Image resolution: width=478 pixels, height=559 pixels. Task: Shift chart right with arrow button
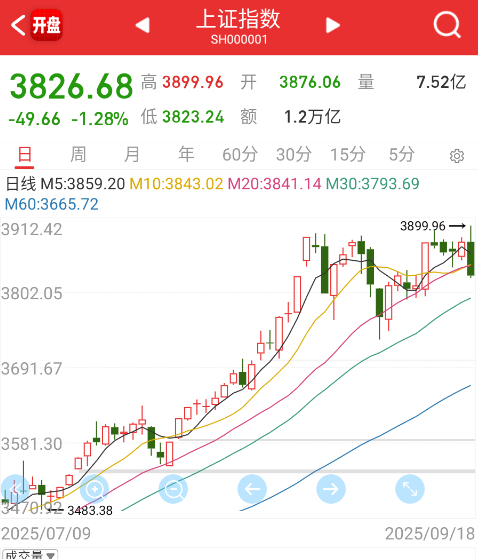[x=331, y=489]
